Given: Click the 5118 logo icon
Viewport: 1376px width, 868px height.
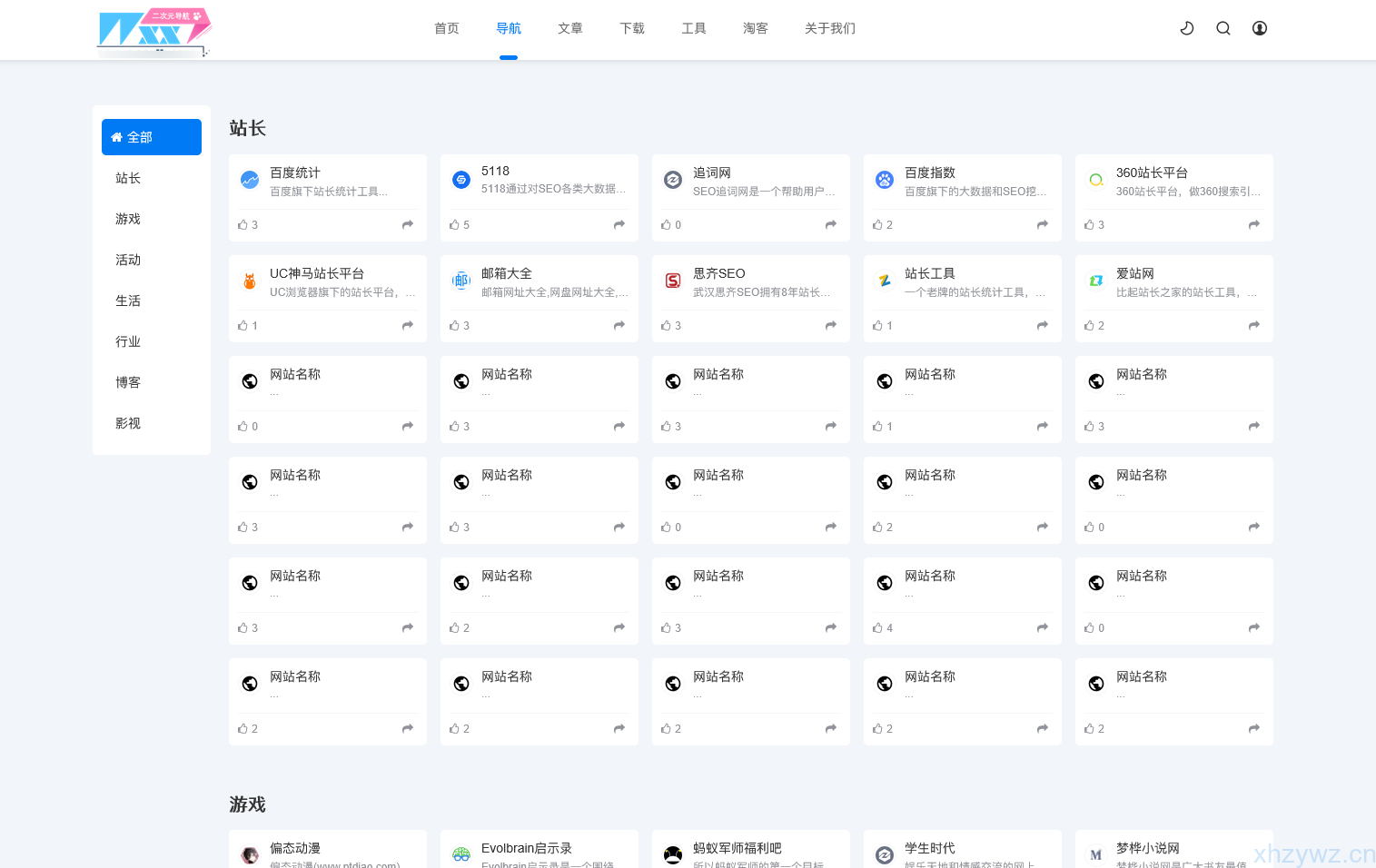Looking at the screenshot, I should click(461, 180).
